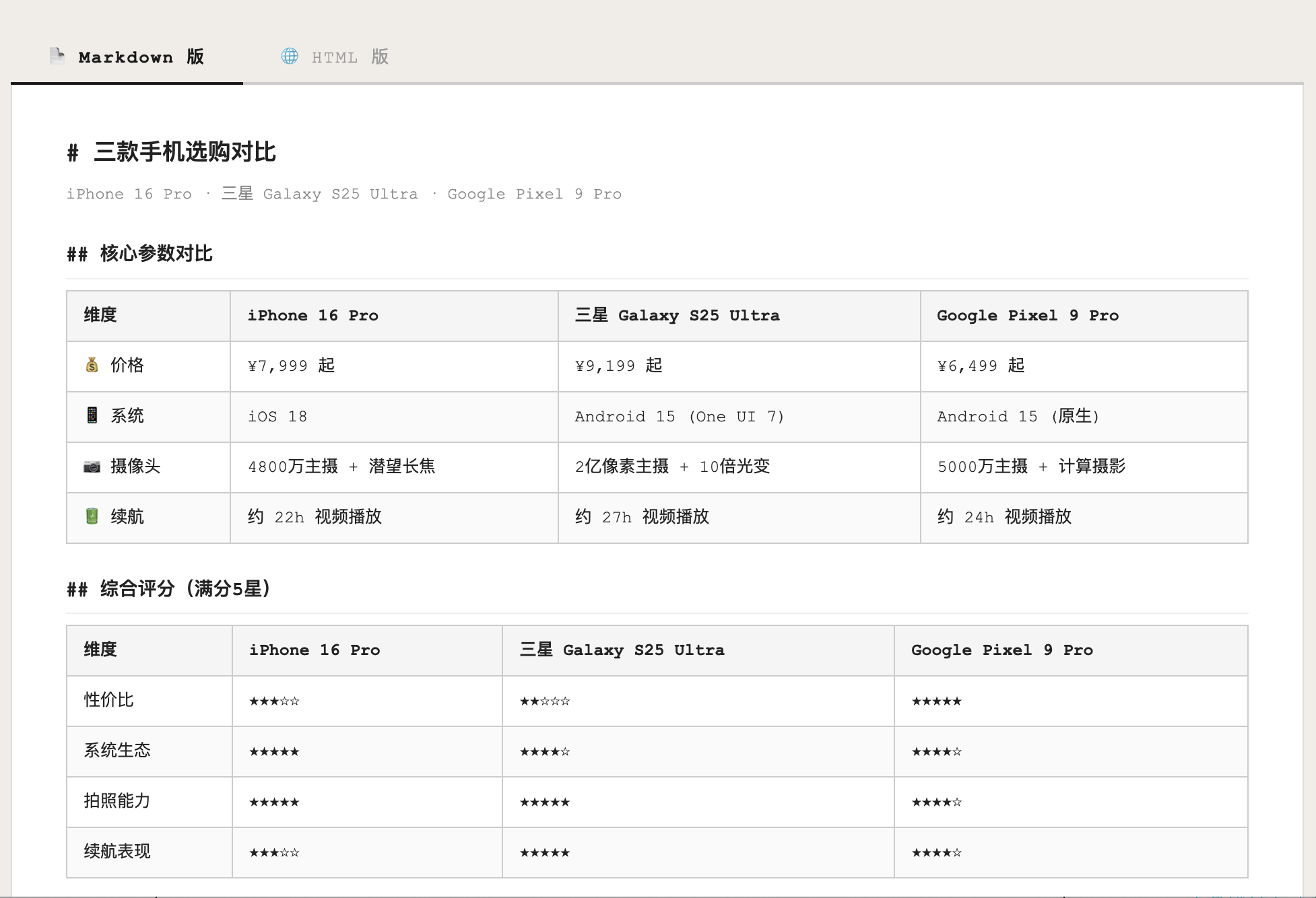Click Pixel 性价比 five-star rating
Image resolution: width=1316 pixels, height=898 pixels.
click(x=937, y=701)
